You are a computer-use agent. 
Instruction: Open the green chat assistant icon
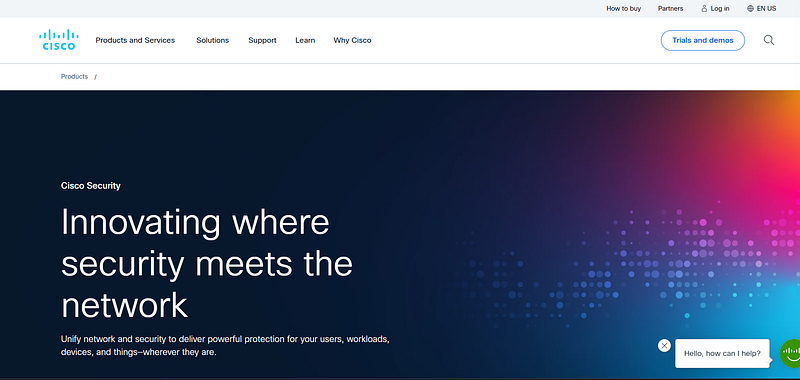pos(790,353)
